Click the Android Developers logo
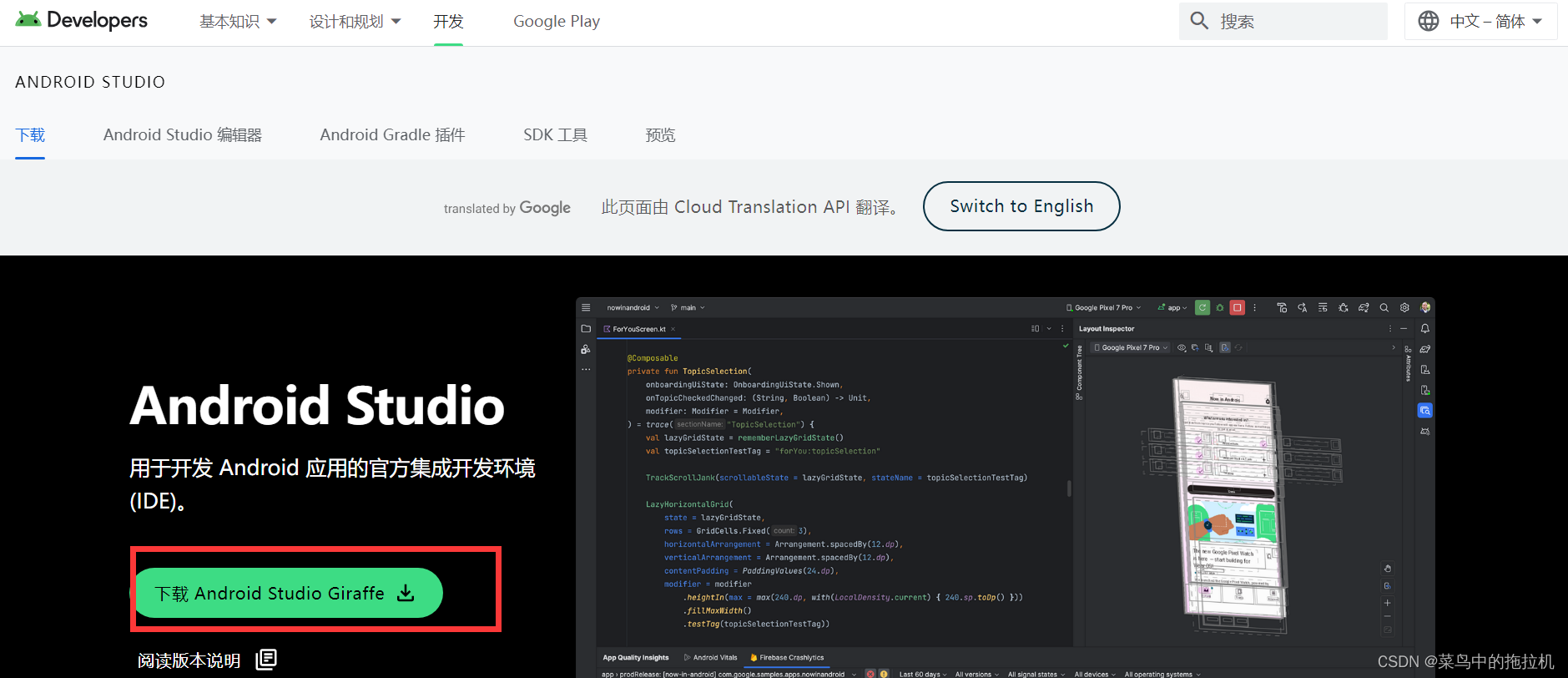The height and width of the screenshot is (678, 1568). (81, 21)
